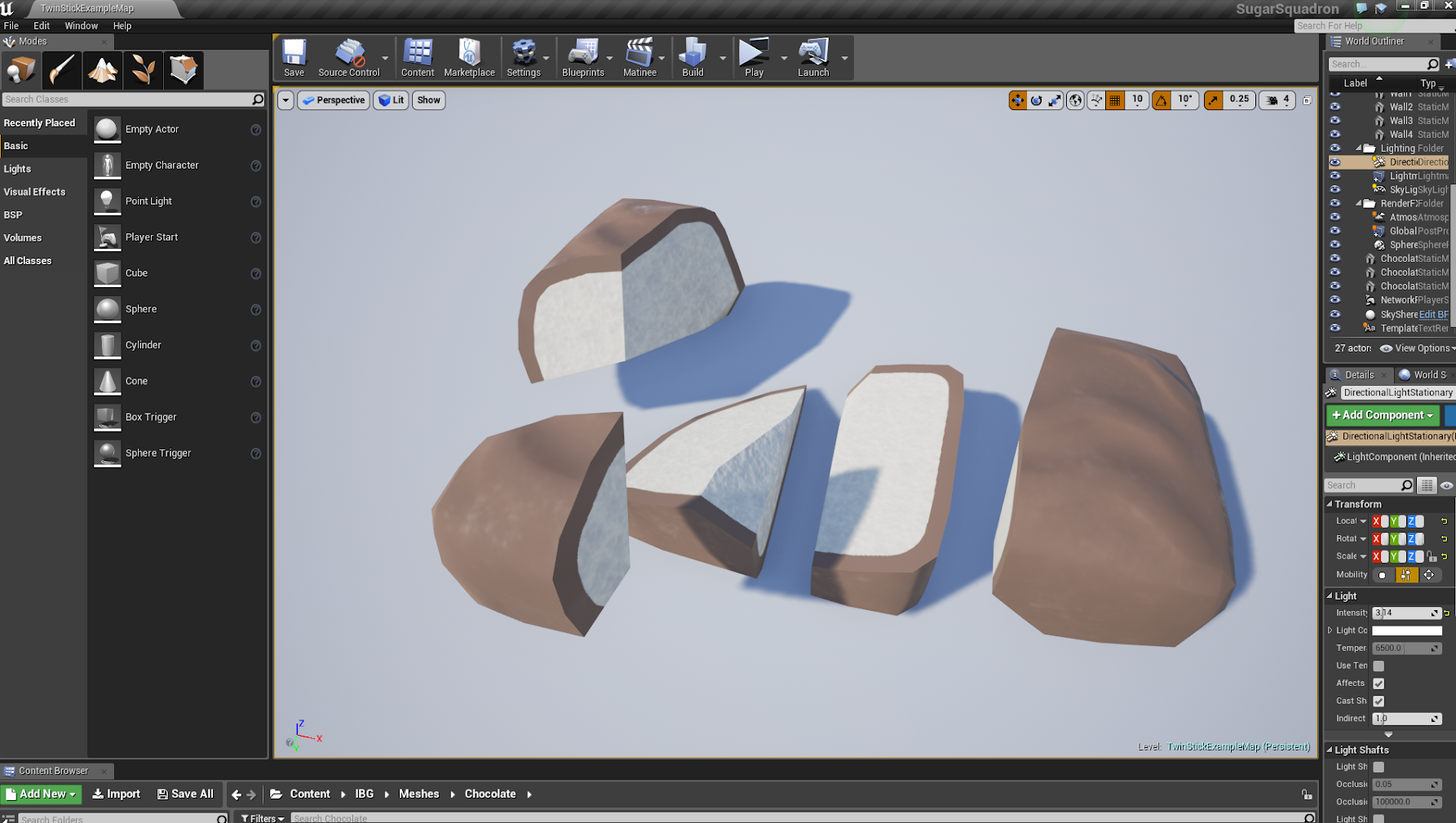Open the Show viewport menu button
Image resolution: width=1456 pixels, height=823 pixels.
coord(429,100)
